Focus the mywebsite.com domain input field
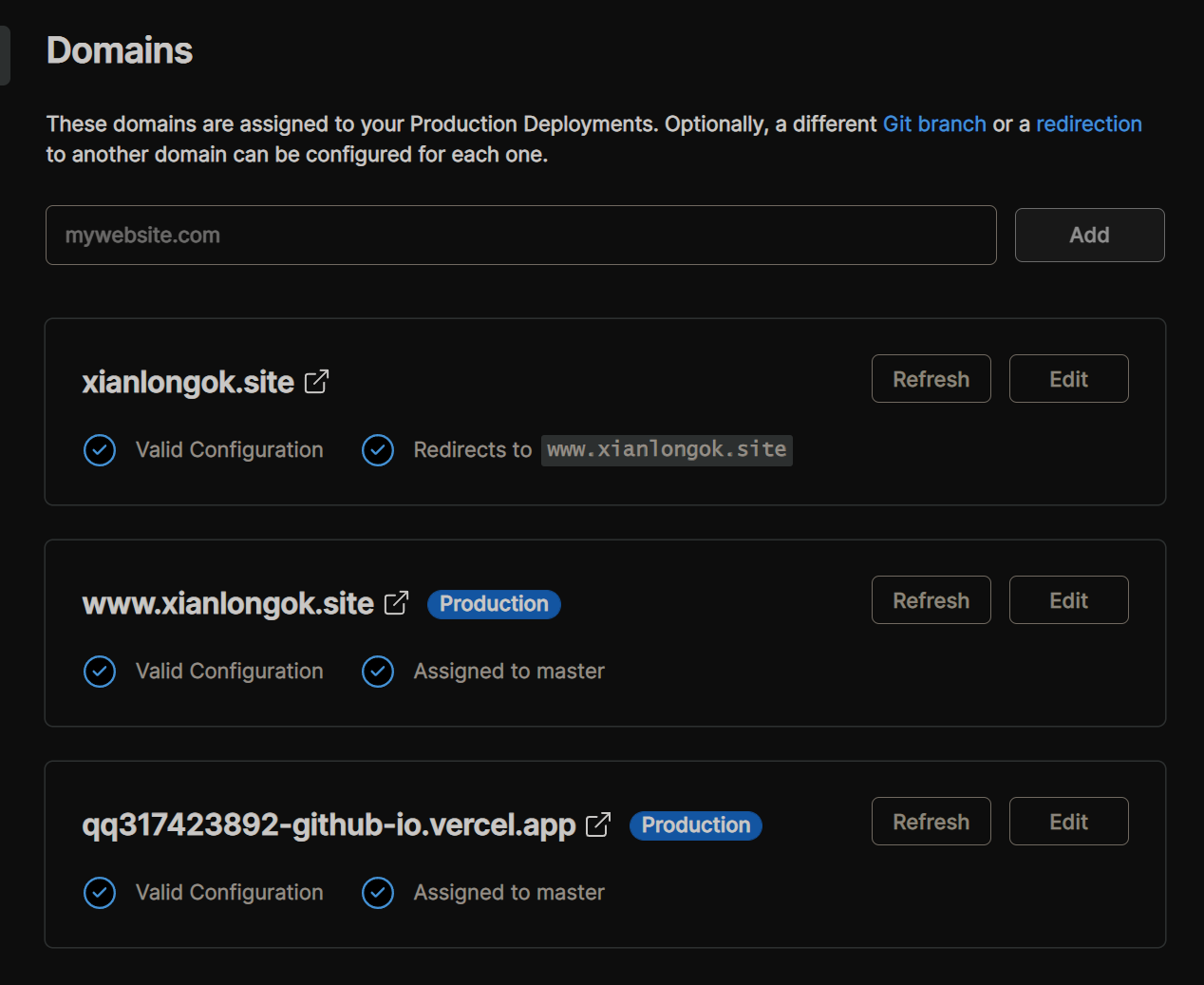 [x=521, y=235]
